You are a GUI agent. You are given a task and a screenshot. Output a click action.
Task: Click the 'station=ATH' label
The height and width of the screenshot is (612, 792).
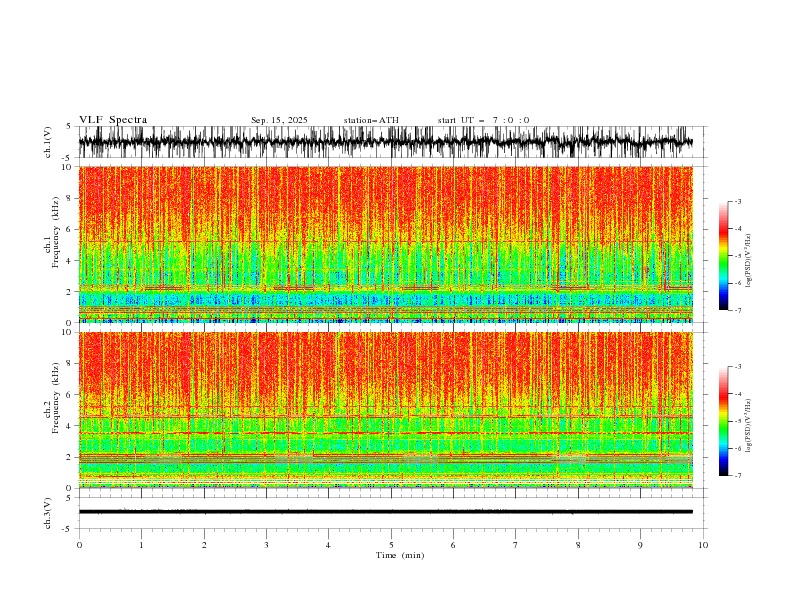tap(371, 120)
